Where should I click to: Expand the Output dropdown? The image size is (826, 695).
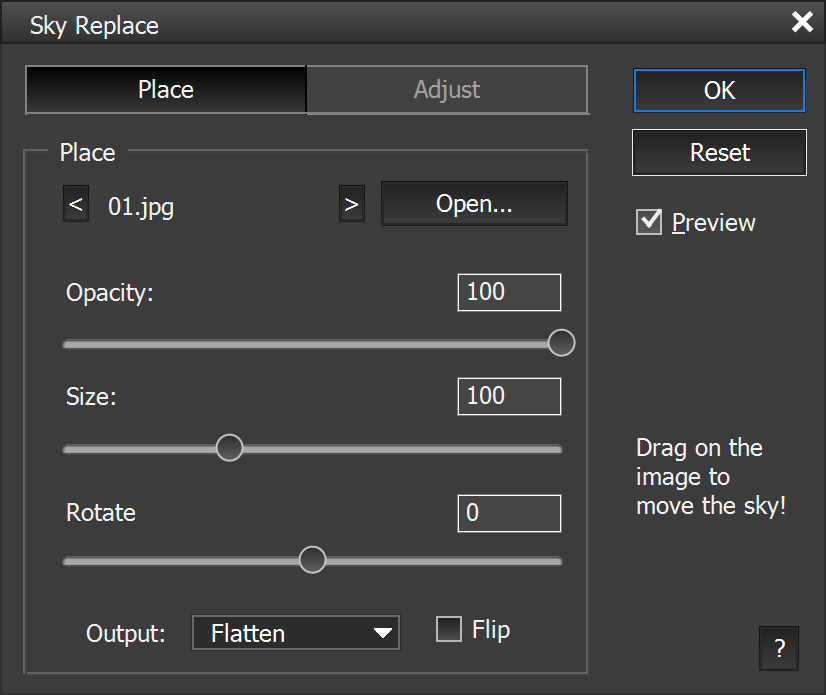coord(296,633)
